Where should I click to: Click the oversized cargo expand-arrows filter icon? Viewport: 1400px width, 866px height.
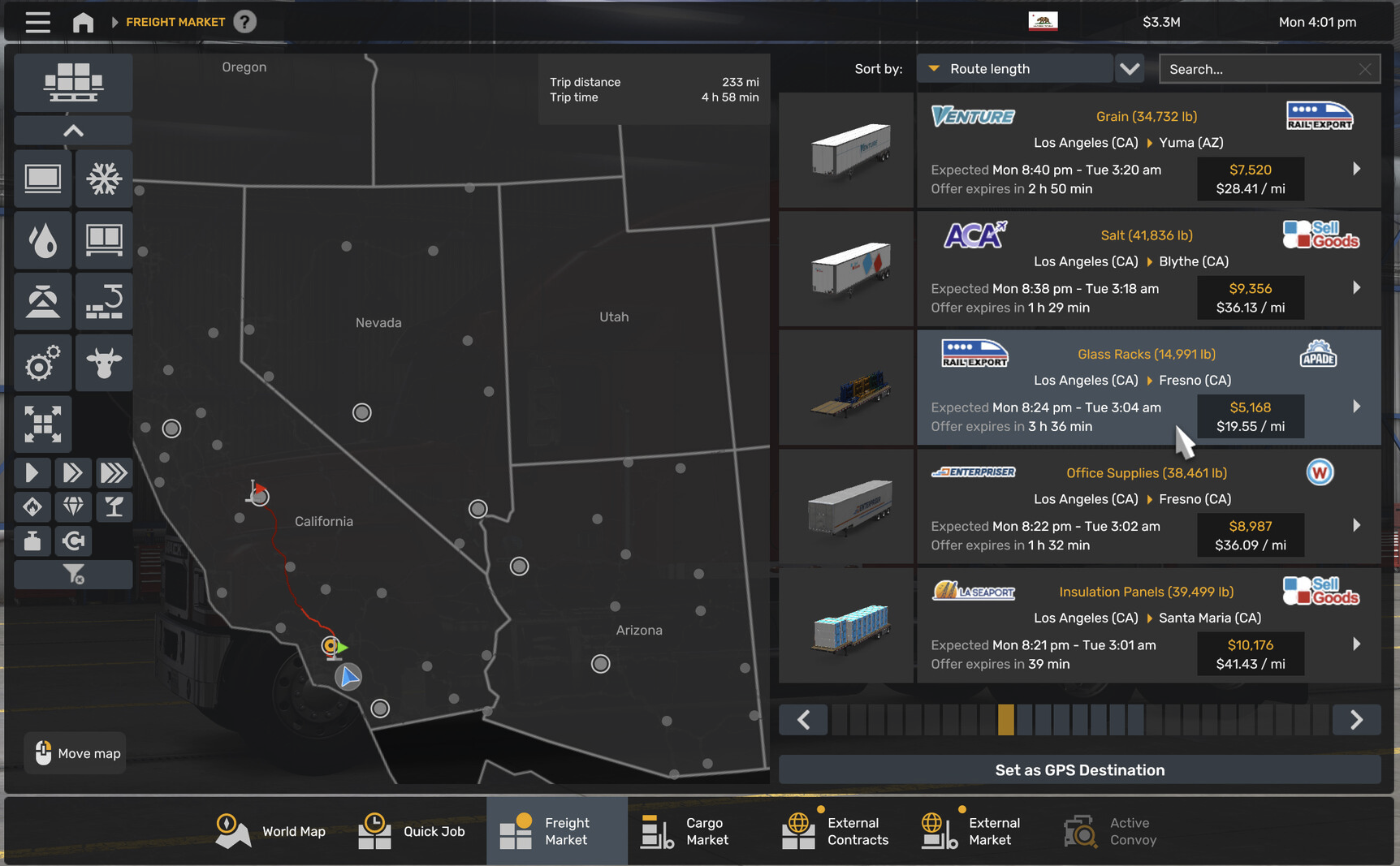pos(42,424)
